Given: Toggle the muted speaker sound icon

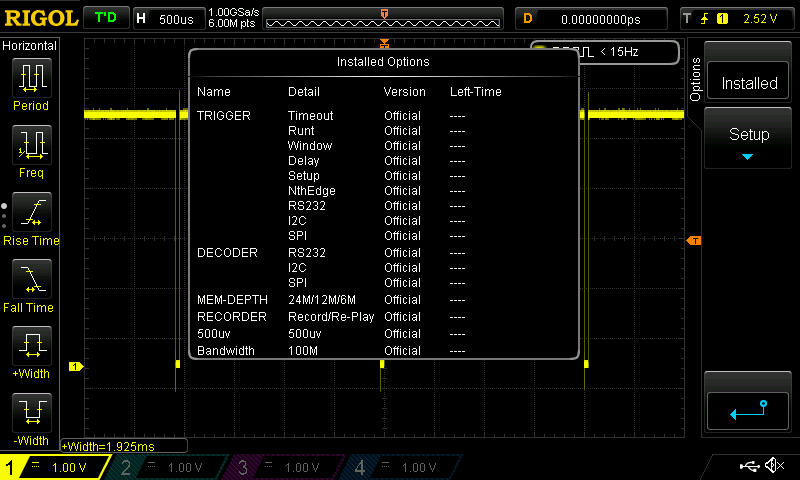Looking at the screenshot, I should click(774, 466).
